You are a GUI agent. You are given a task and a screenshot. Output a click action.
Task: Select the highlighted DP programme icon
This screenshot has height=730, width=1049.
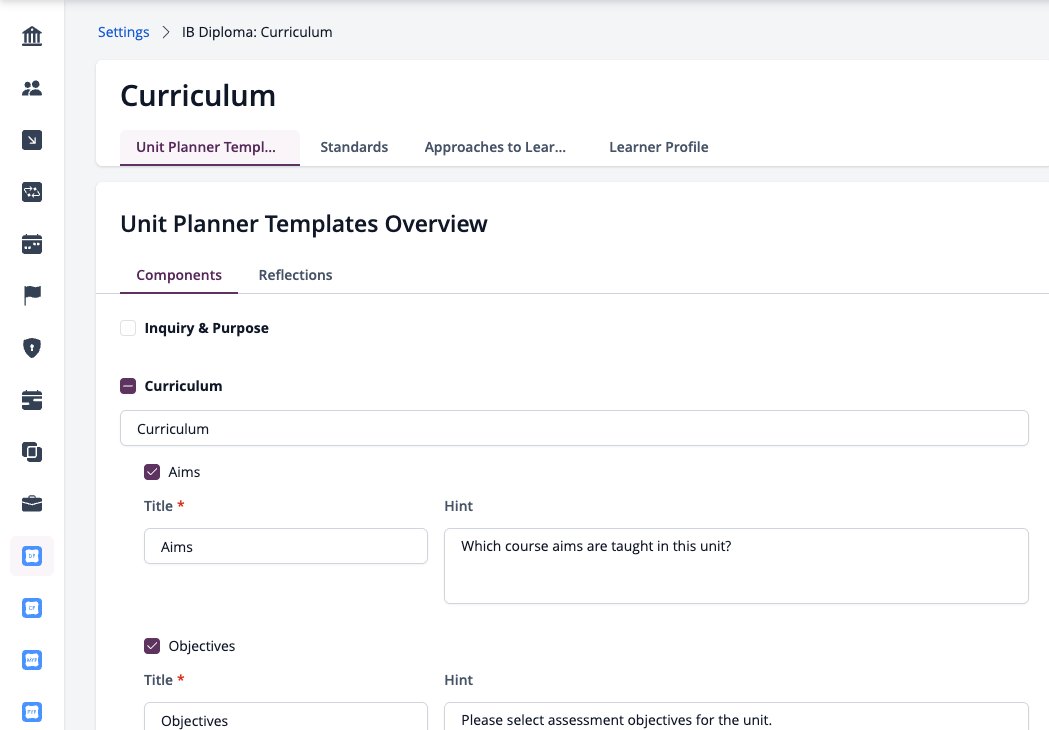(x=31, y=556)
